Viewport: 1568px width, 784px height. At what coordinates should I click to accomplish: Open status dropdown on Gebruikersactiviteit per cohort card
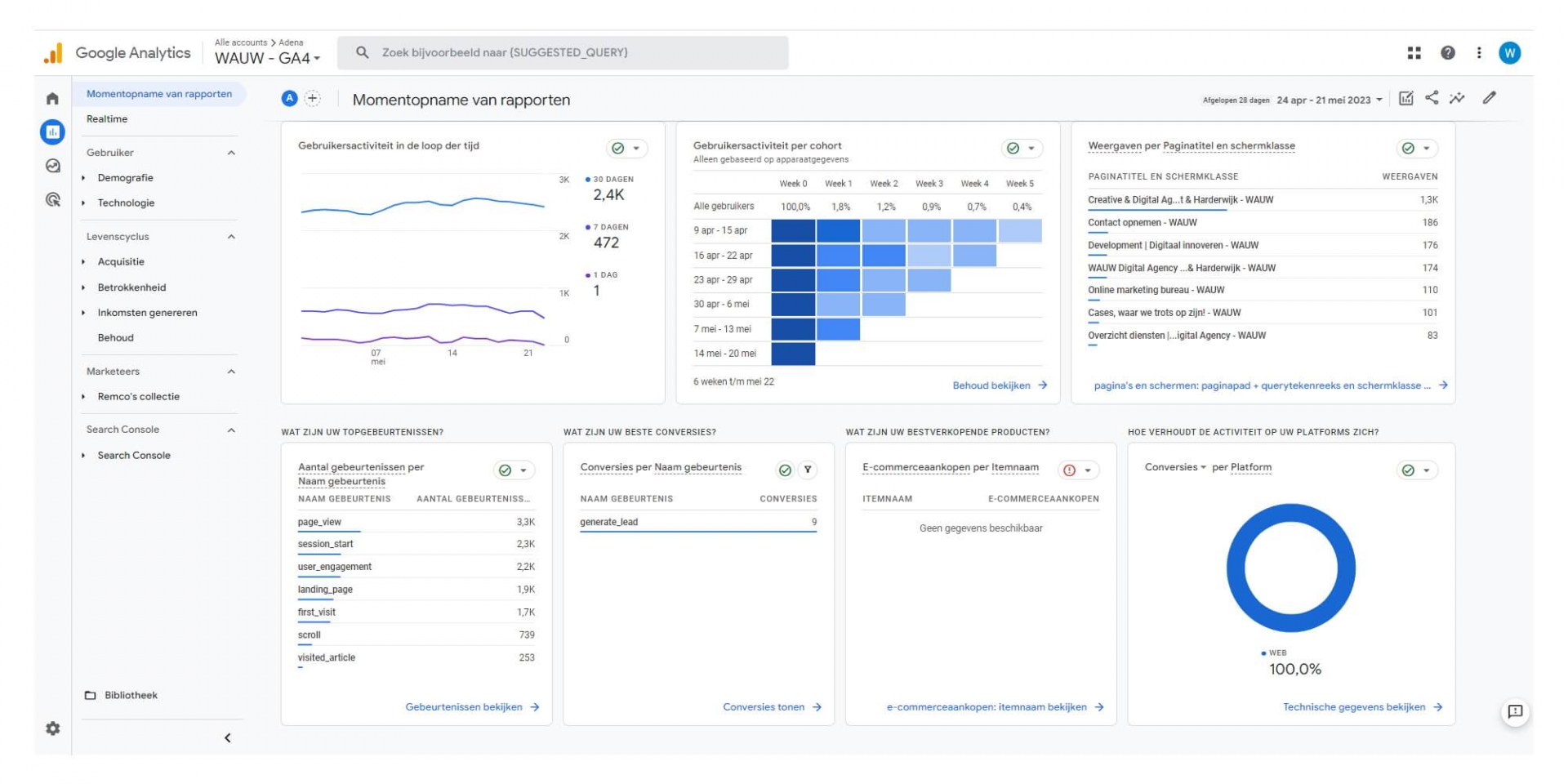1022,149
